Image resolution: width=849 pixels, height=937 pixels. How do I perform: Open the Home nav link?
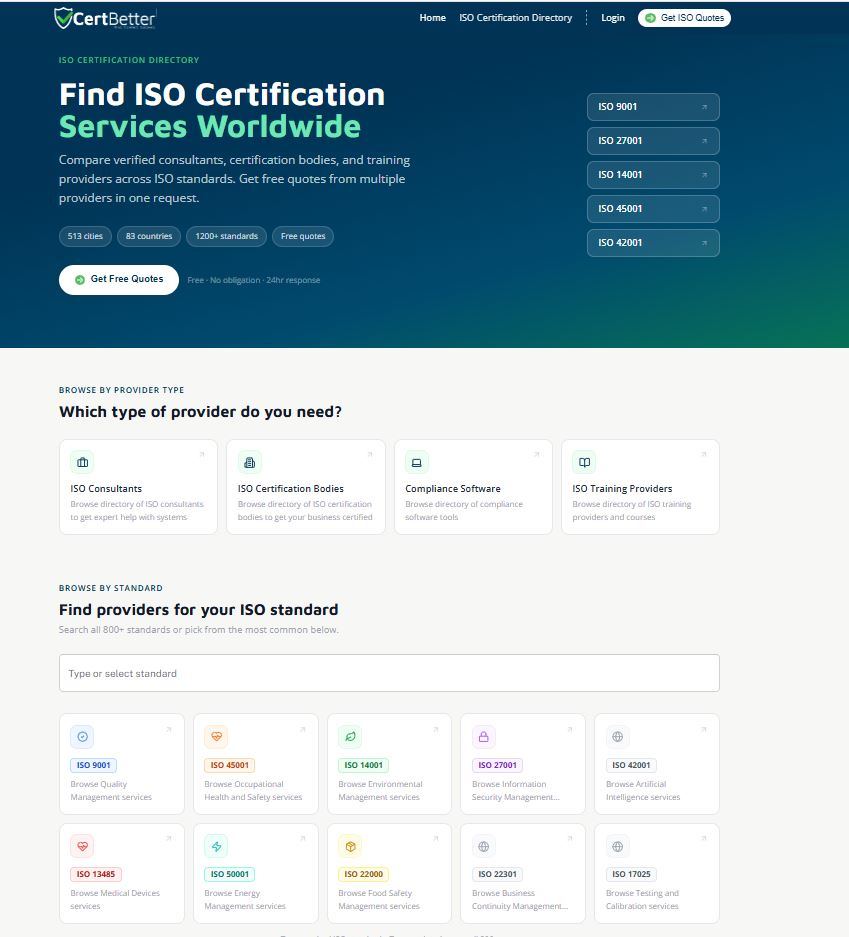tap(433, 18)
